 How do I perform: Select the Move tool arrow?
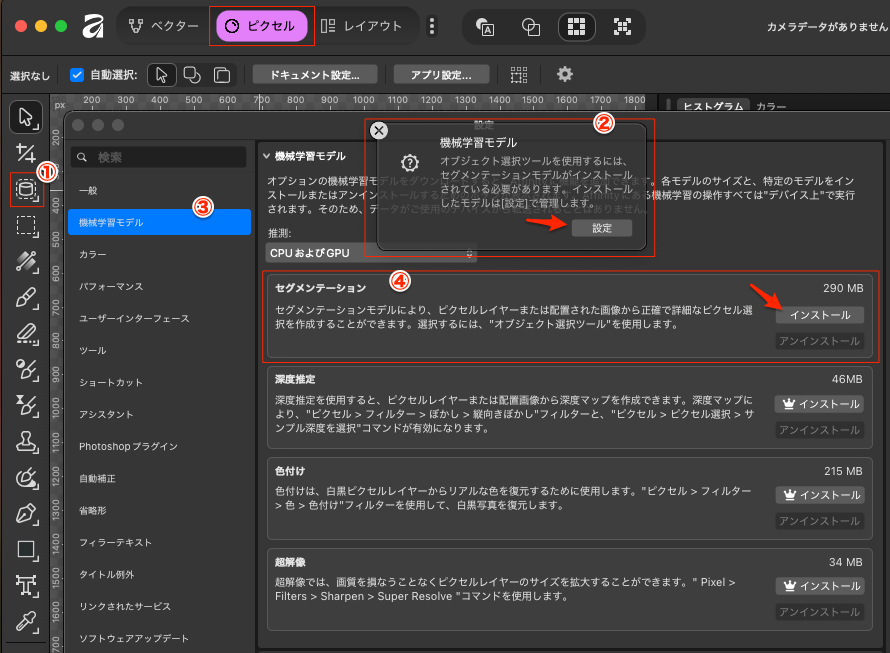26,117
